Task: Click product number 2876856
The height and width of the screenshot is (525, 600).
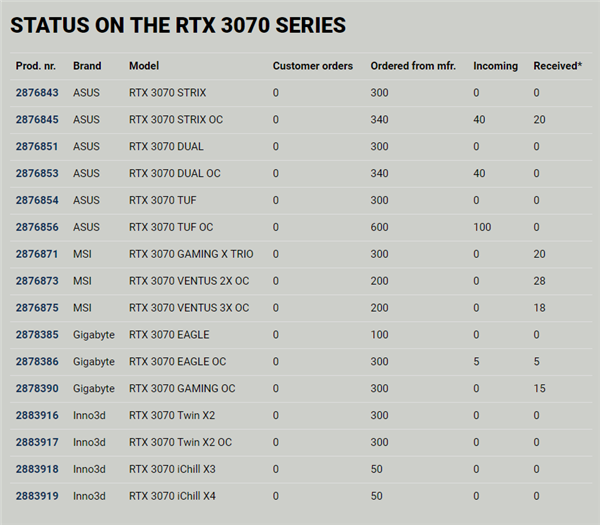Action: (x=36, y=228)
